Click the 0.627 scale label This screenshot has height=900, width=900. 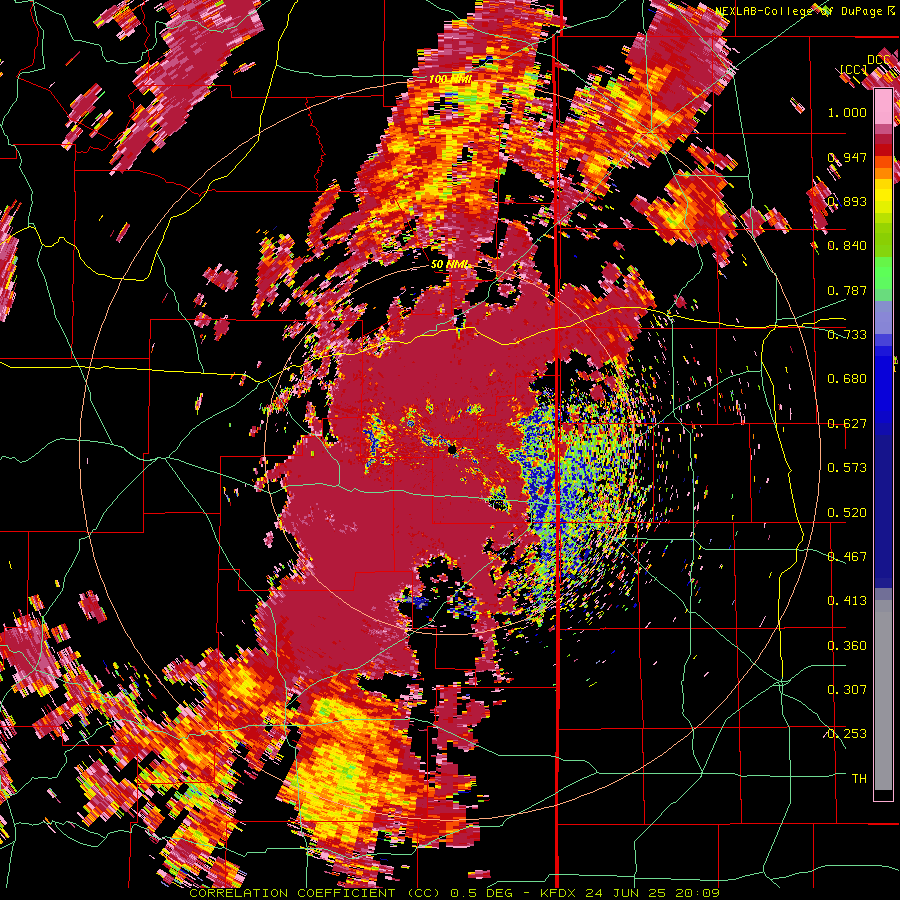click(x=847, y=424)
